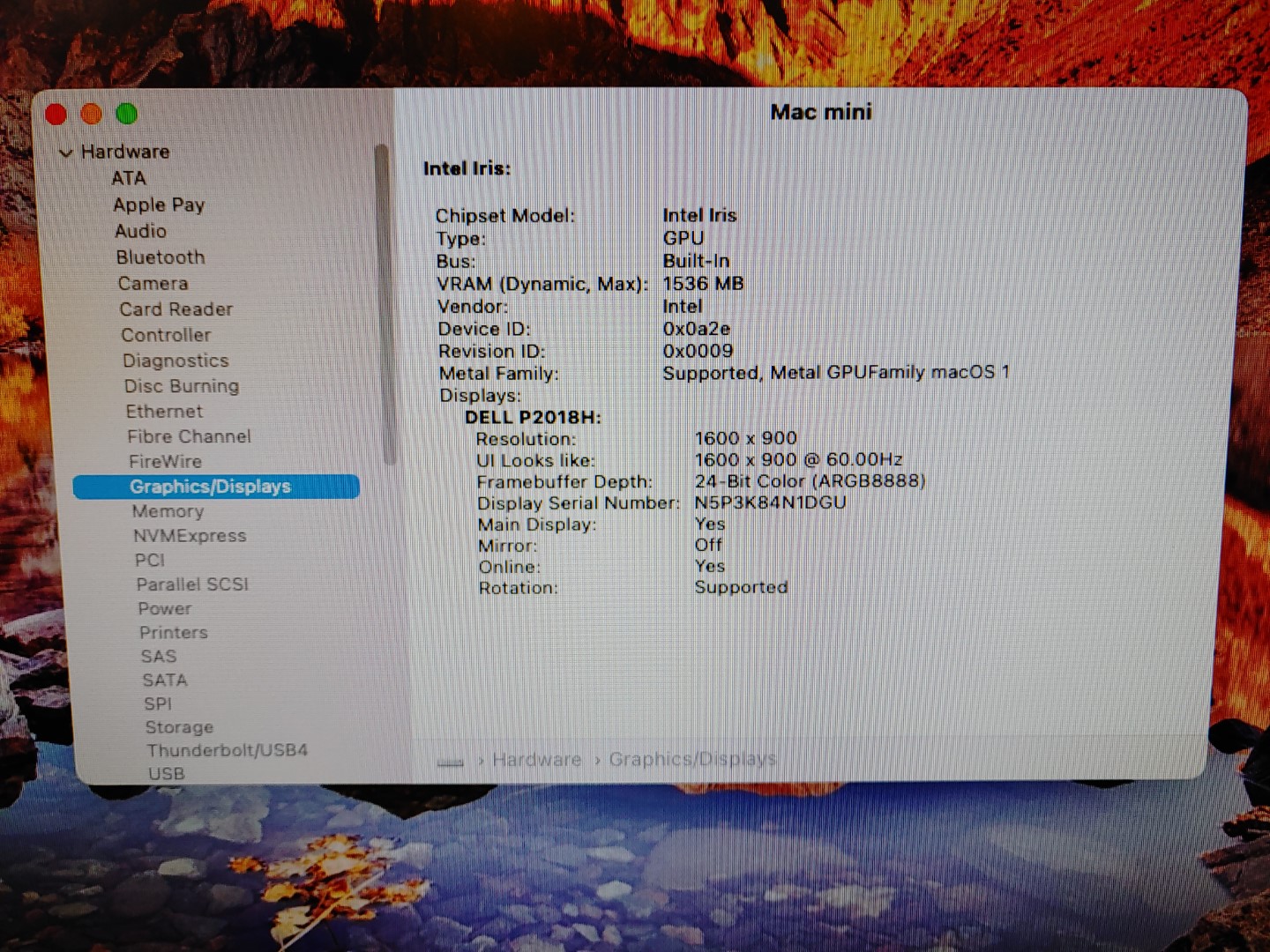Click the Displays: label
The width and height of the screenshot is (1270, 952).
click(481, 396)
